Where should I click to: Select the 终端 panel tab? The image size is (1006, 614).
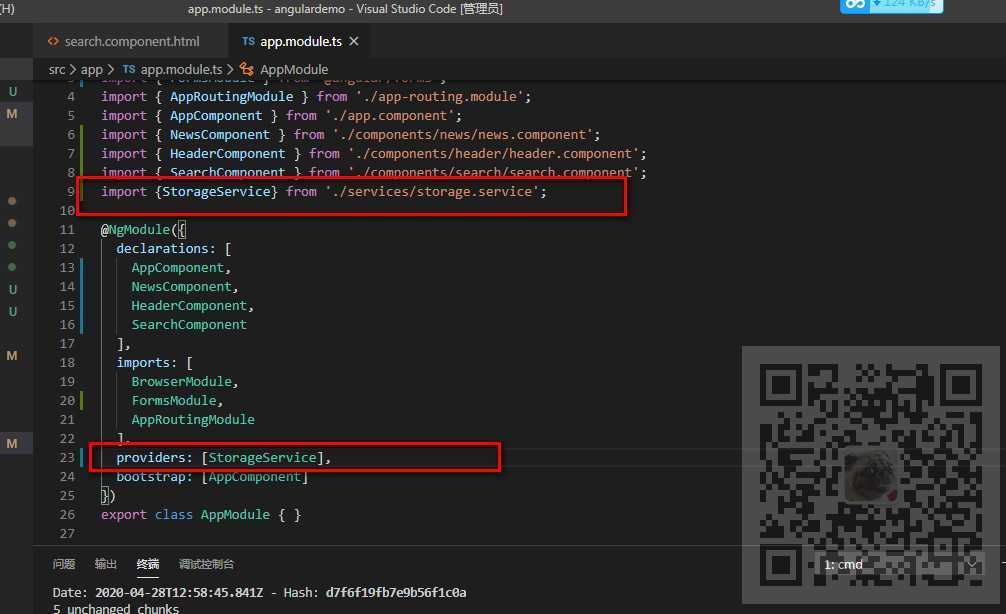148,564
